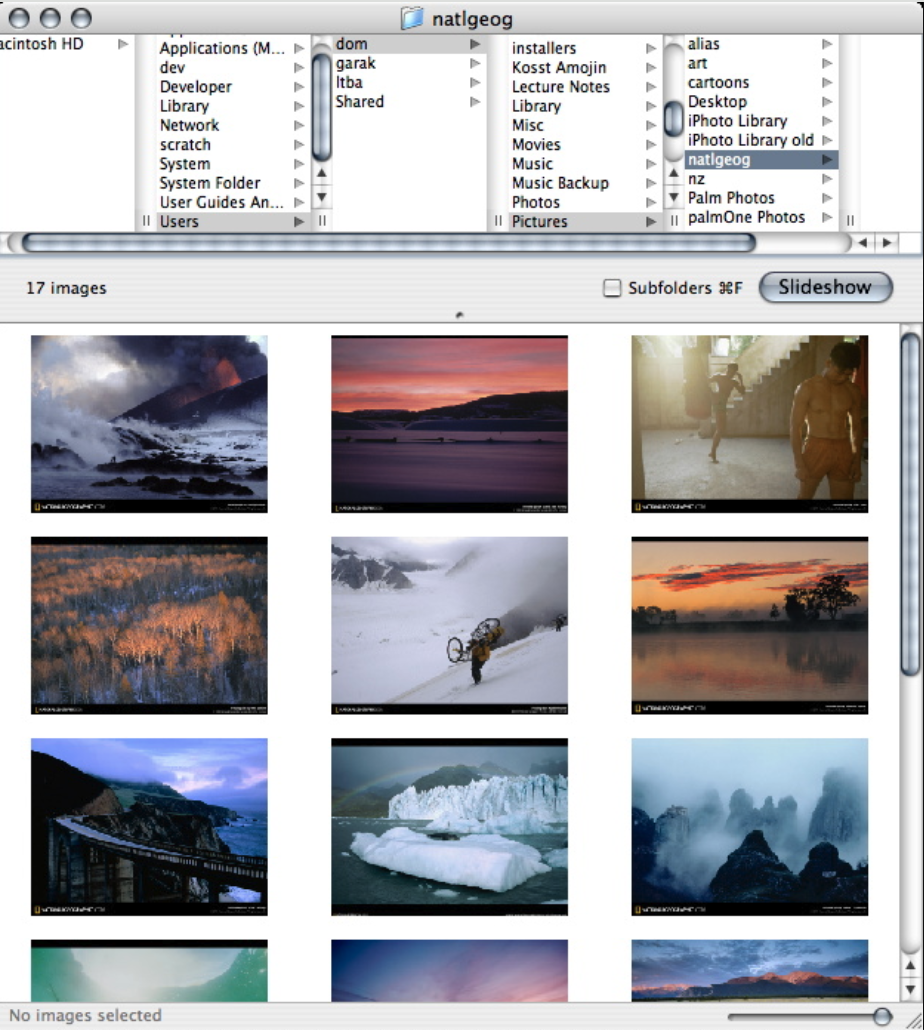Click the thumbnail pane scroll down arrow
The width and height of the screenshot is (924, 1030).
click(910, 988)
